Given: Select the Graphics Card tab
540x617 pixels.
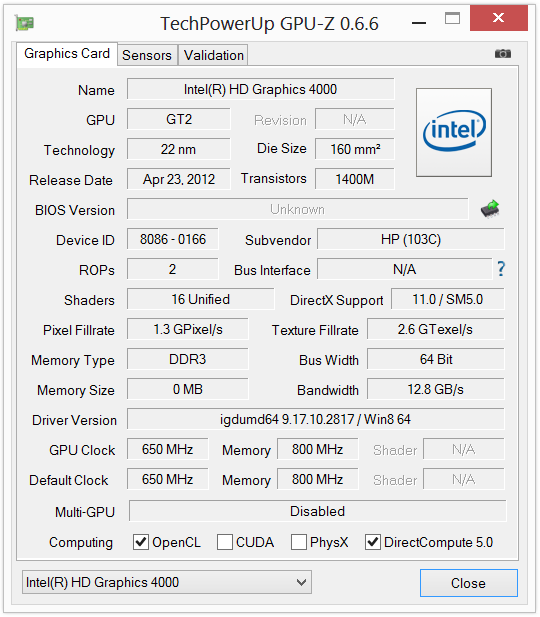Looking at the screenshot, I should (67, 54).
